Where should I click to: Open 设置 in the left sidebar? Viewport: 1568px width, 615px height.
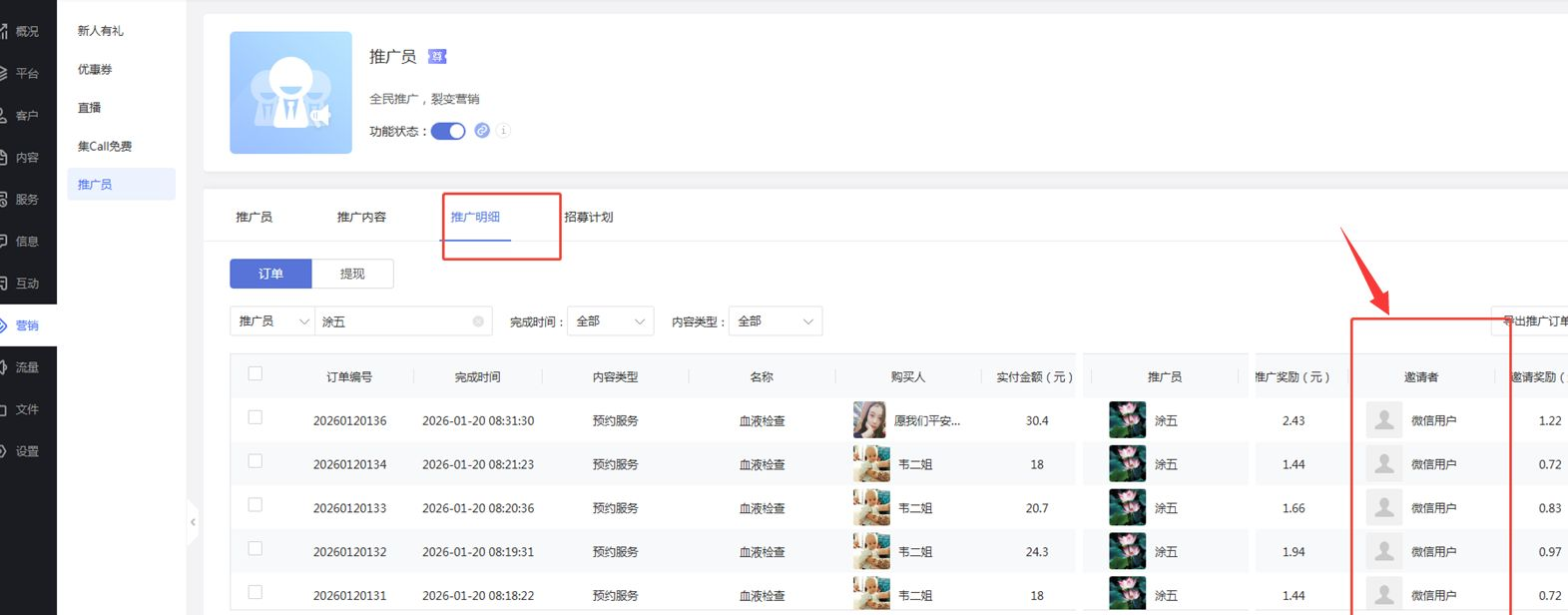27,451
